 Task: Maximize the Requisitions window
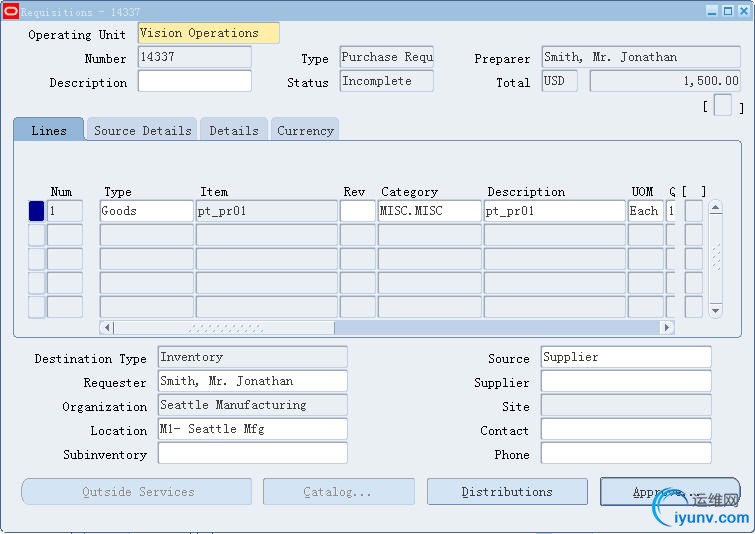[x=728, y=11]
